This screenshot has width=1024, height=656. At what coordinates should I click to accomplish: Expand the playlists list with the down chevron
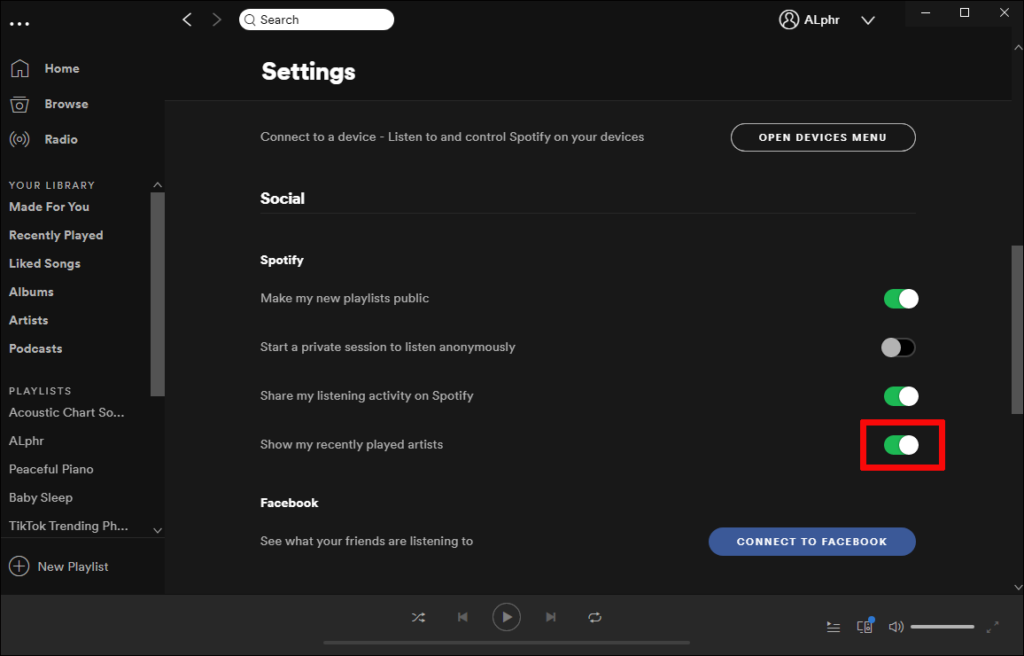coord(157,532)
